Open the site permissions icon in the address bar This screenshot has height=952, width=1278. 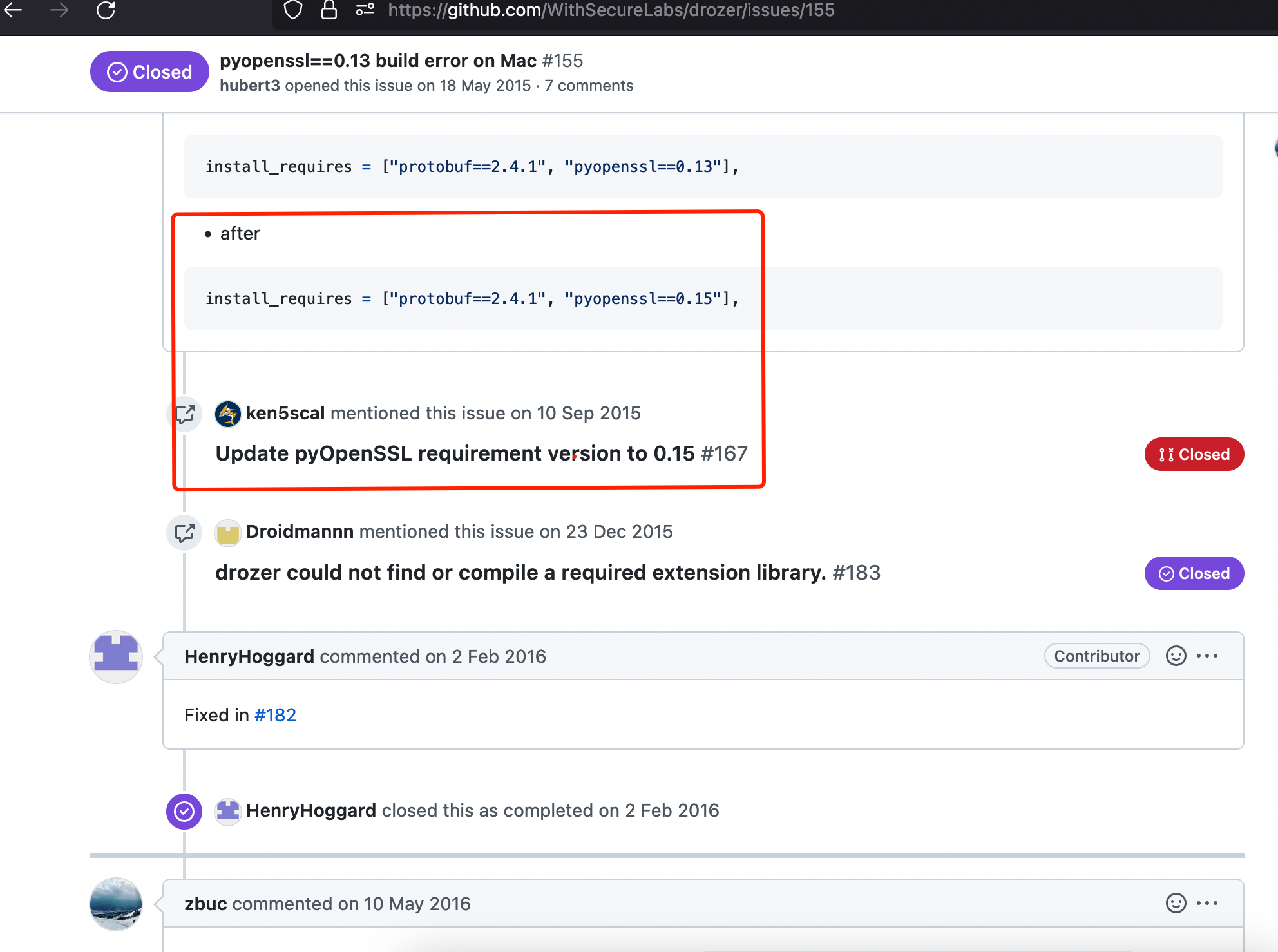click(x=365, y=10)
